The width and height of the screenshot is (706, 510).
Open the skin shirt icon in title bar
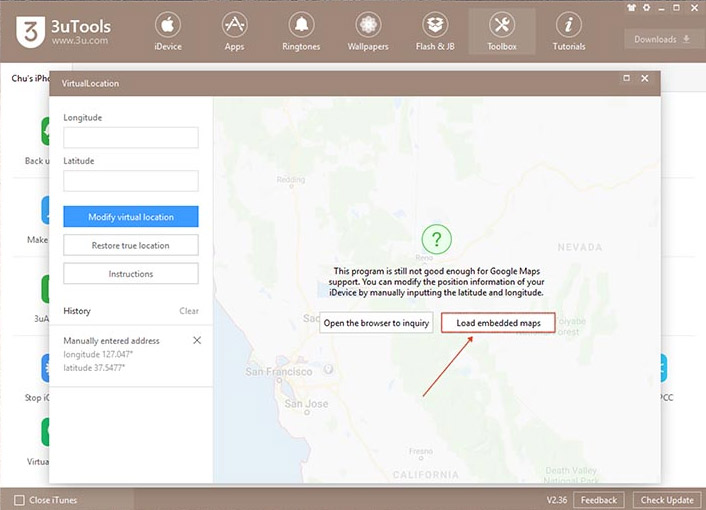(x=631, y=8)
